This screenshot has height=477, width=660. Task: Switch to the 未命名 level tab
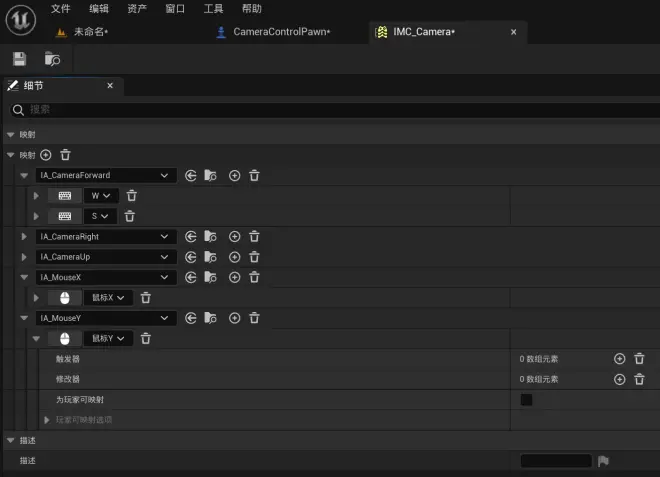[x=82, y=32]
